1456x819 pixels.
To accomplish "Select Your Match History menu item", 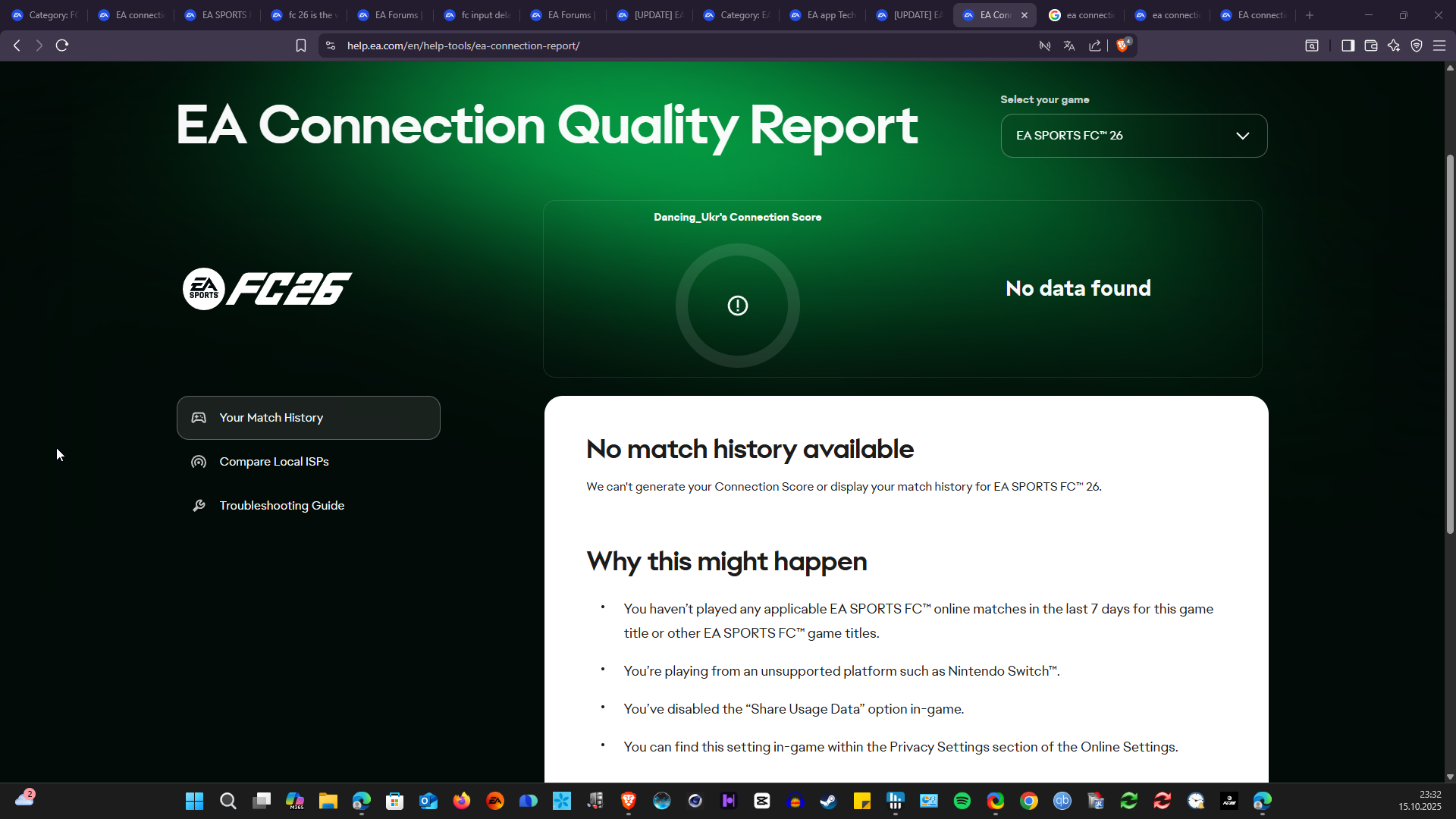I will pos(309,418).
